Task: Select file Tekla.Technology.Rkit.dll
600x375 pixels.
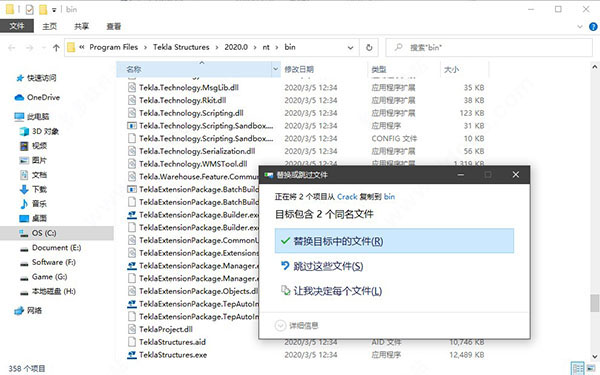Action: [x=183, y=100]
